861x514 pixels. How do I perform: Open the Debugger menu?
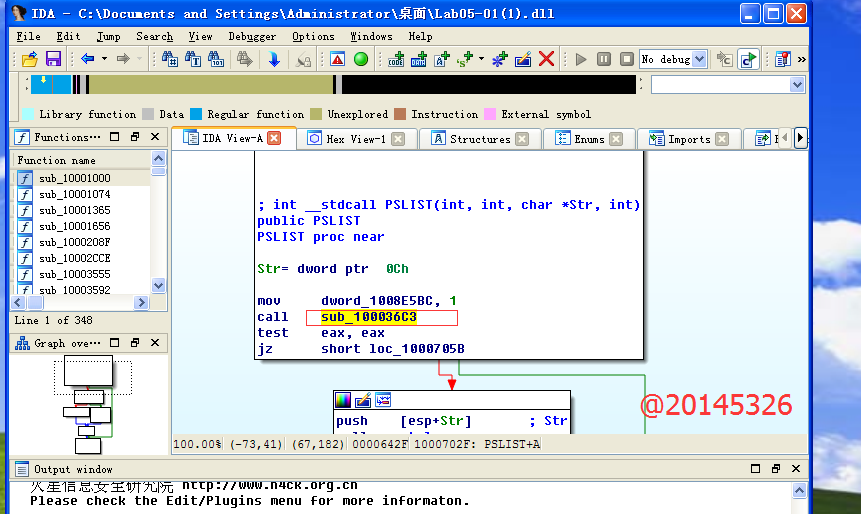coord(252,36)
